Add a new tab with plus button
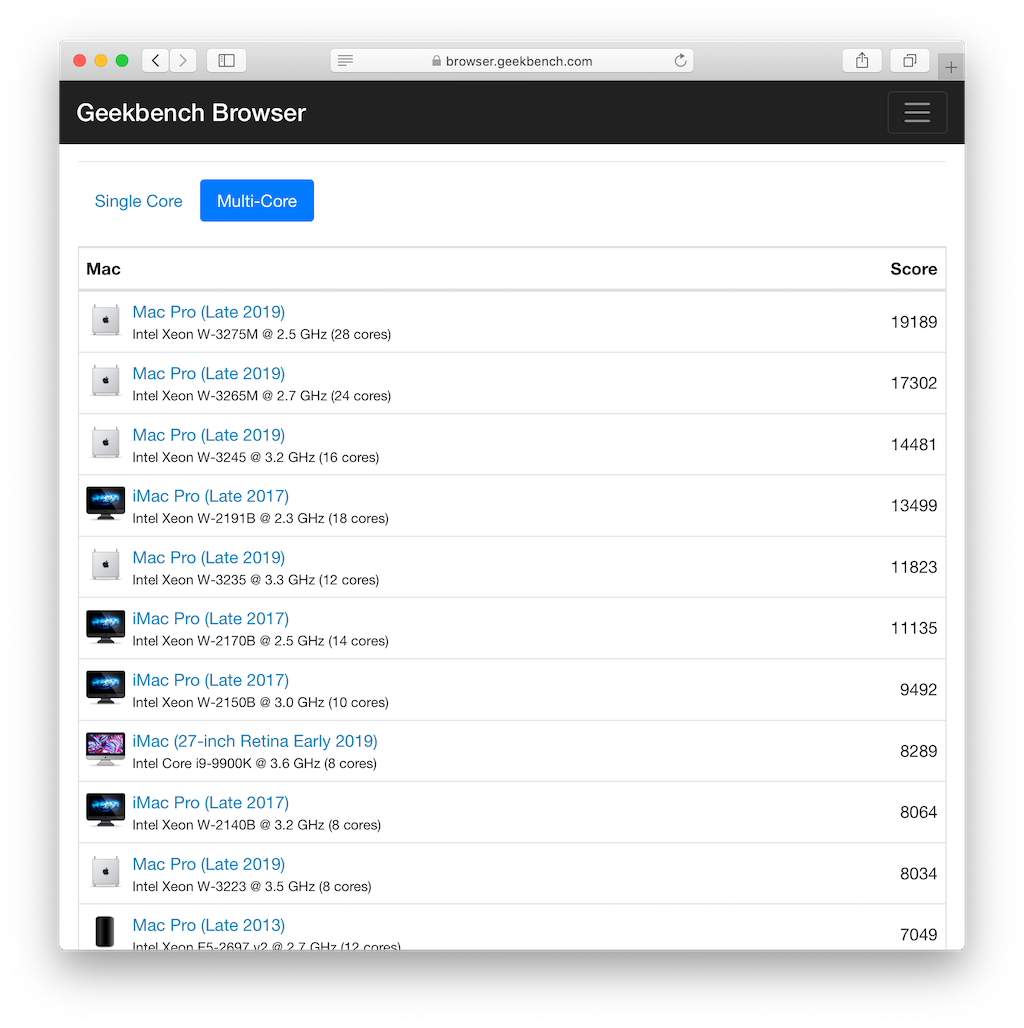1024x1028 pixels. point(951,67)
